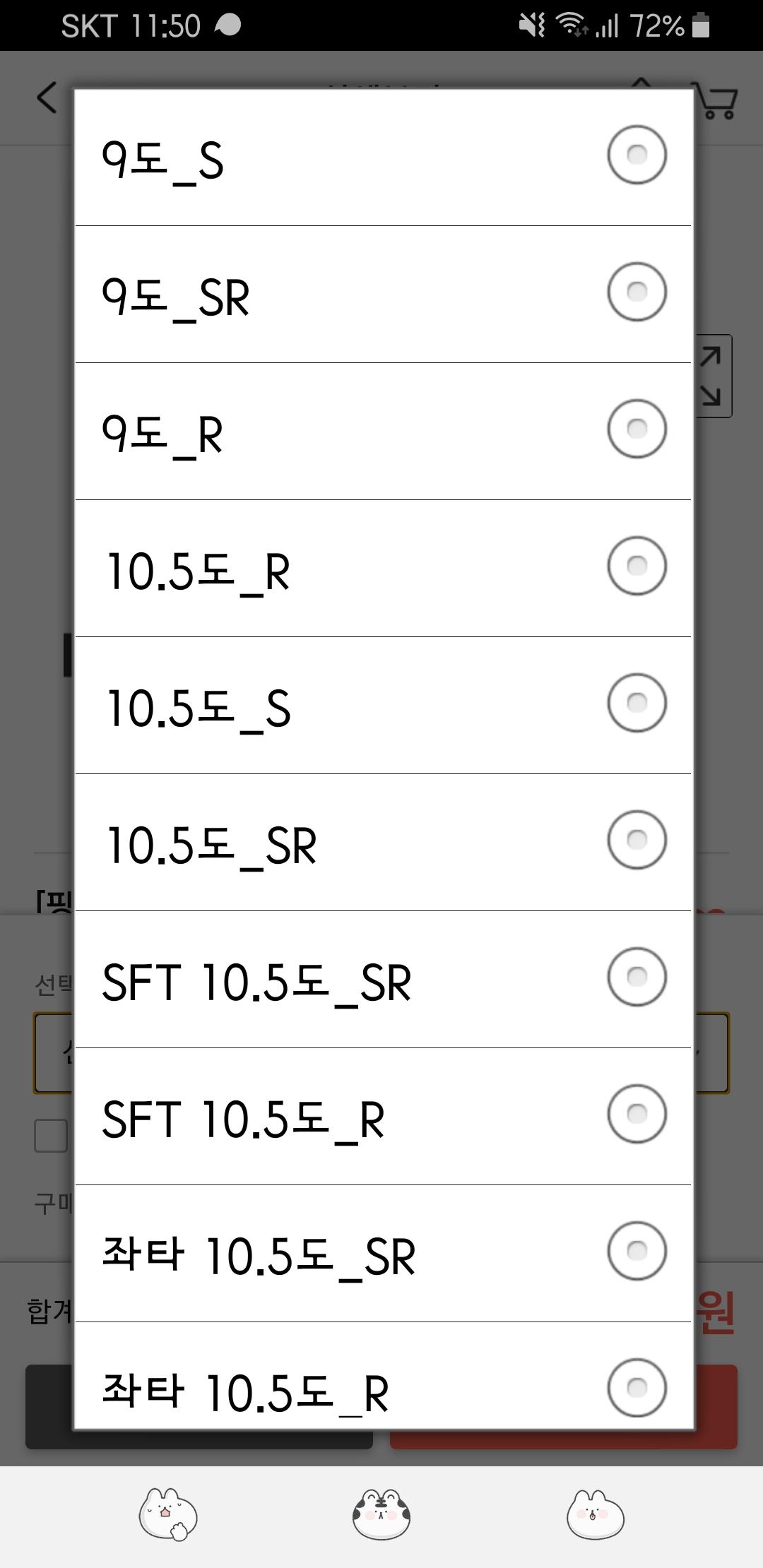The image size is (763, 1568).
Task: Select the 9도_SR radio button
Action: tap(637, 292)
